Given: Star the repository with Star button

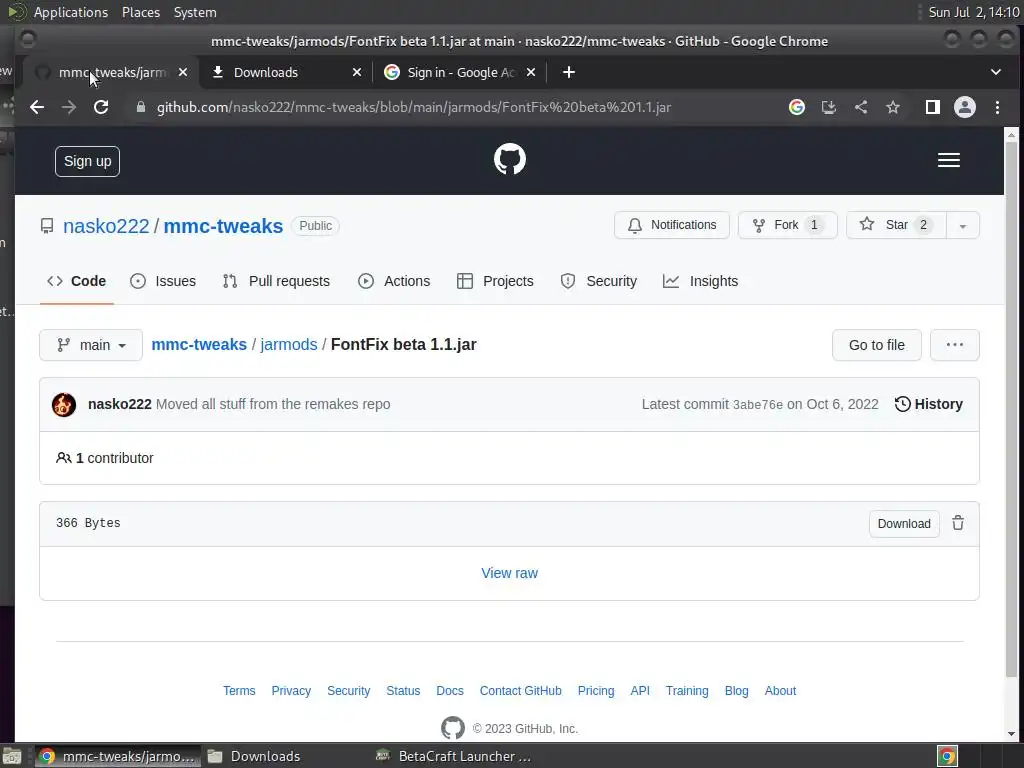Looking at the screenshot, I should click(896, 225).
